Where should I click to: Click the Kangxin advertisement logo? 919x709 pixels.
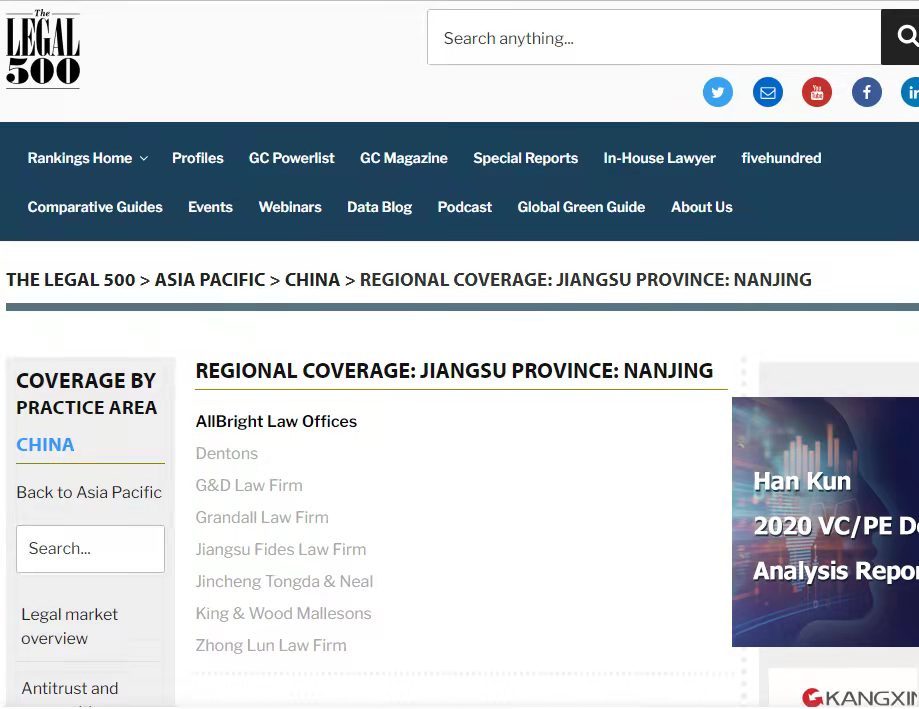(x=859, y=697)
